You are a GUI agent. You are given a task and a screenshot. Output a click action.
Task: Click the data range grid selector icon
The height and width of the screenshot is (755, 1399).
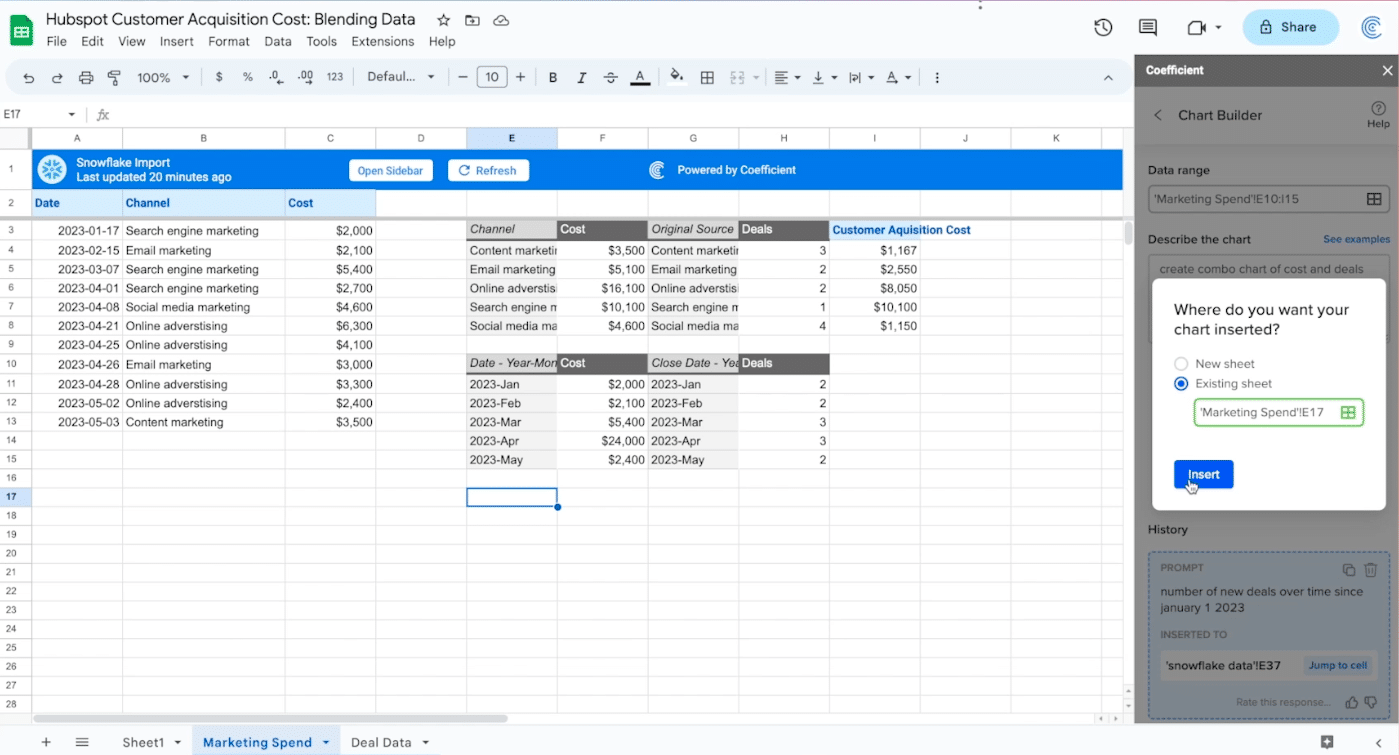click(x=1375, y=199)
